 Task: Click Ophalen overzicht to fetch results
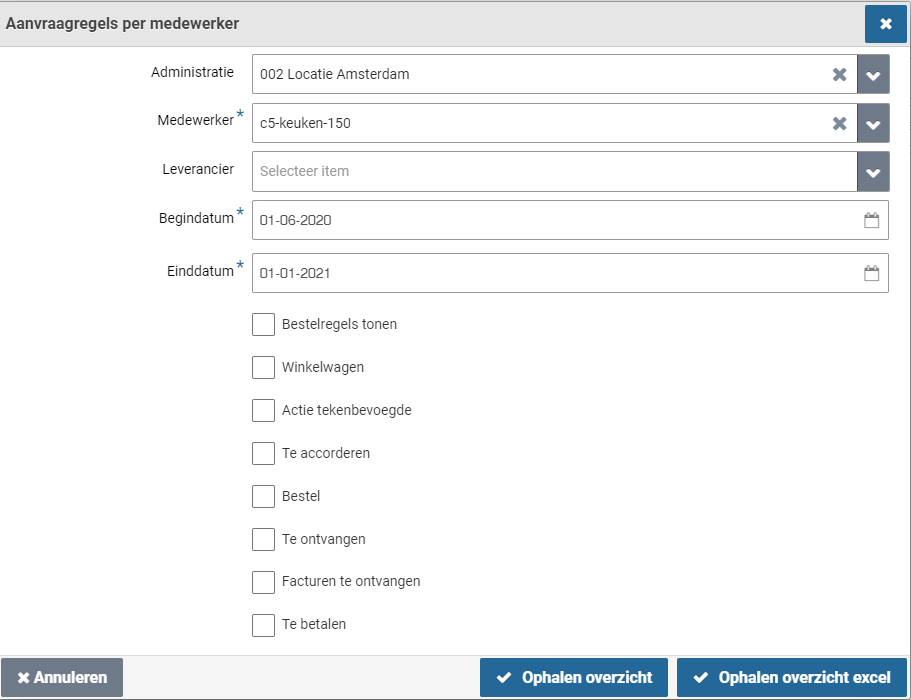pyautogui.click(x=573, y=677)
